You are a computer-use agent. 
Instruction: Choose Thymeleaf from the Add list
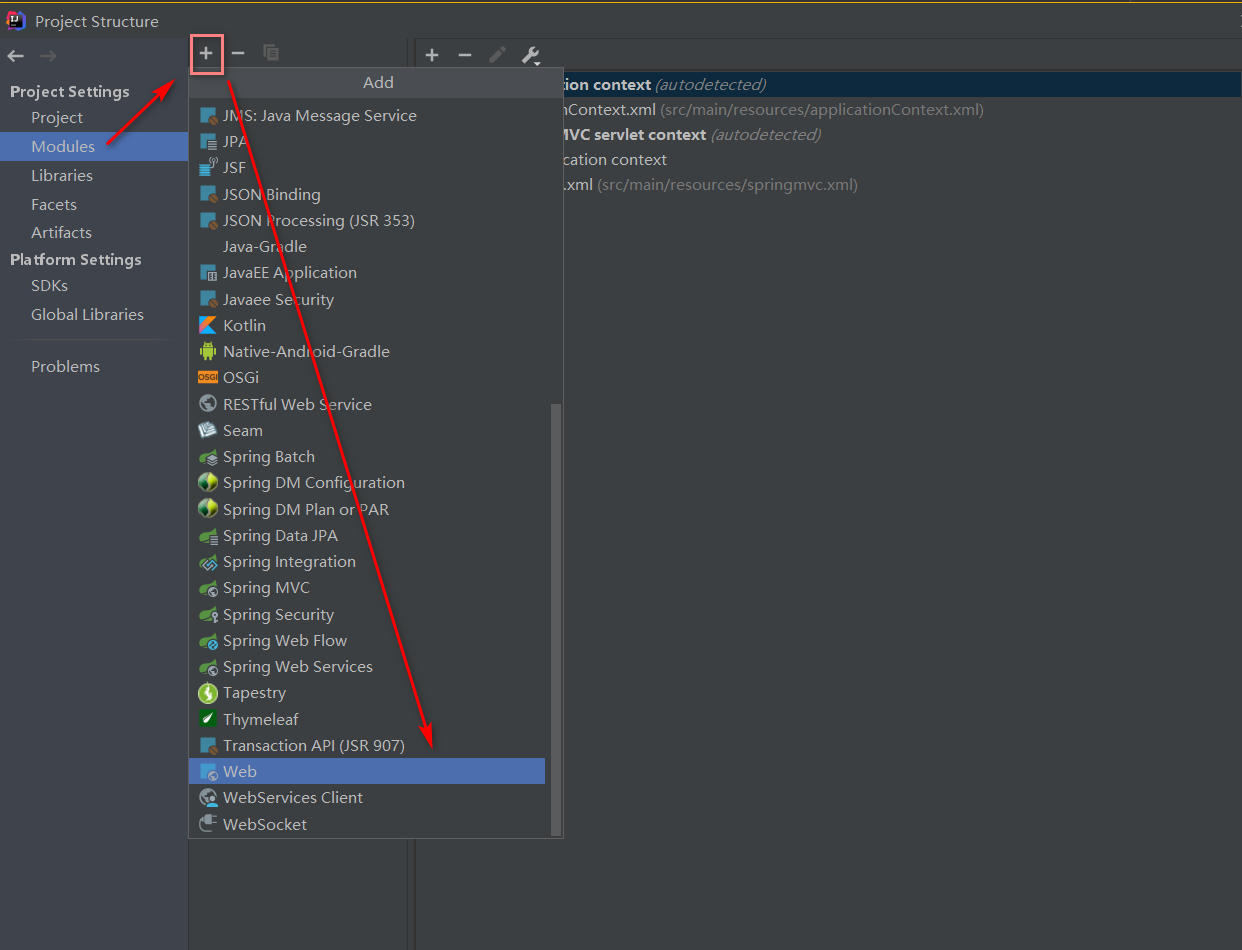click(x=368, y=719)
